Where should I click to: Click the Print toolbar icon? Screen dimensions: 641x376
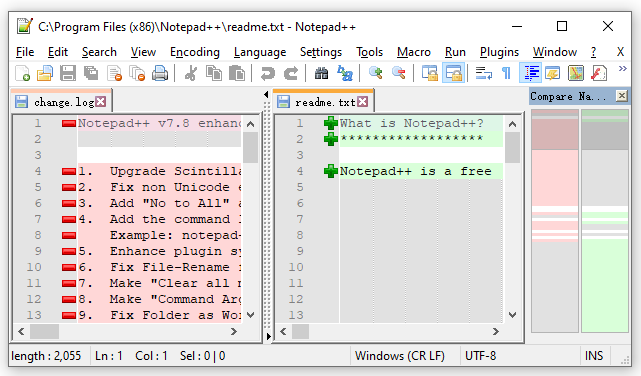(x=160, y=74)
